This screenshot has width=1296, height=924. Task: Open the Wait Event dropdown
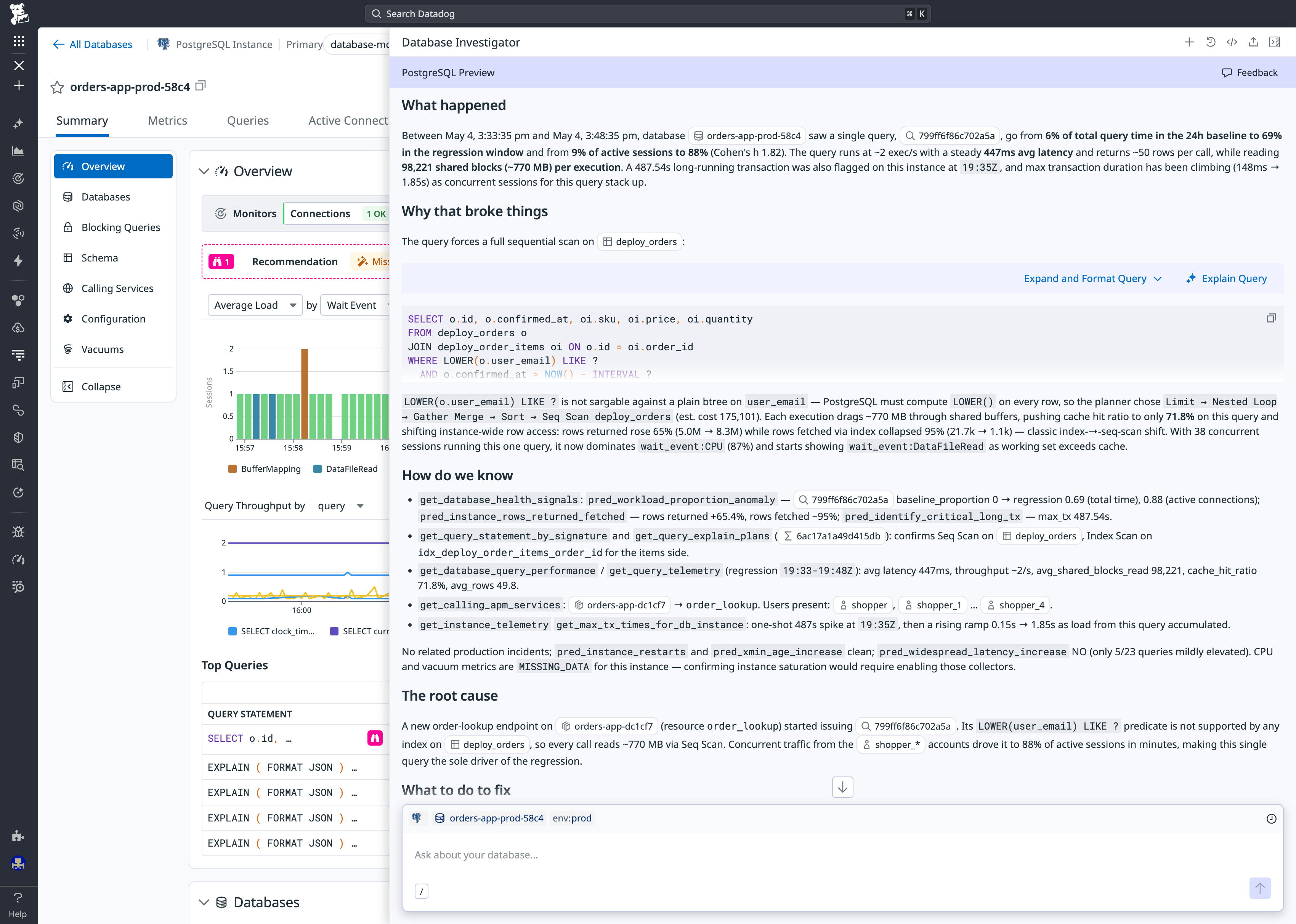[x=356, y=305]
